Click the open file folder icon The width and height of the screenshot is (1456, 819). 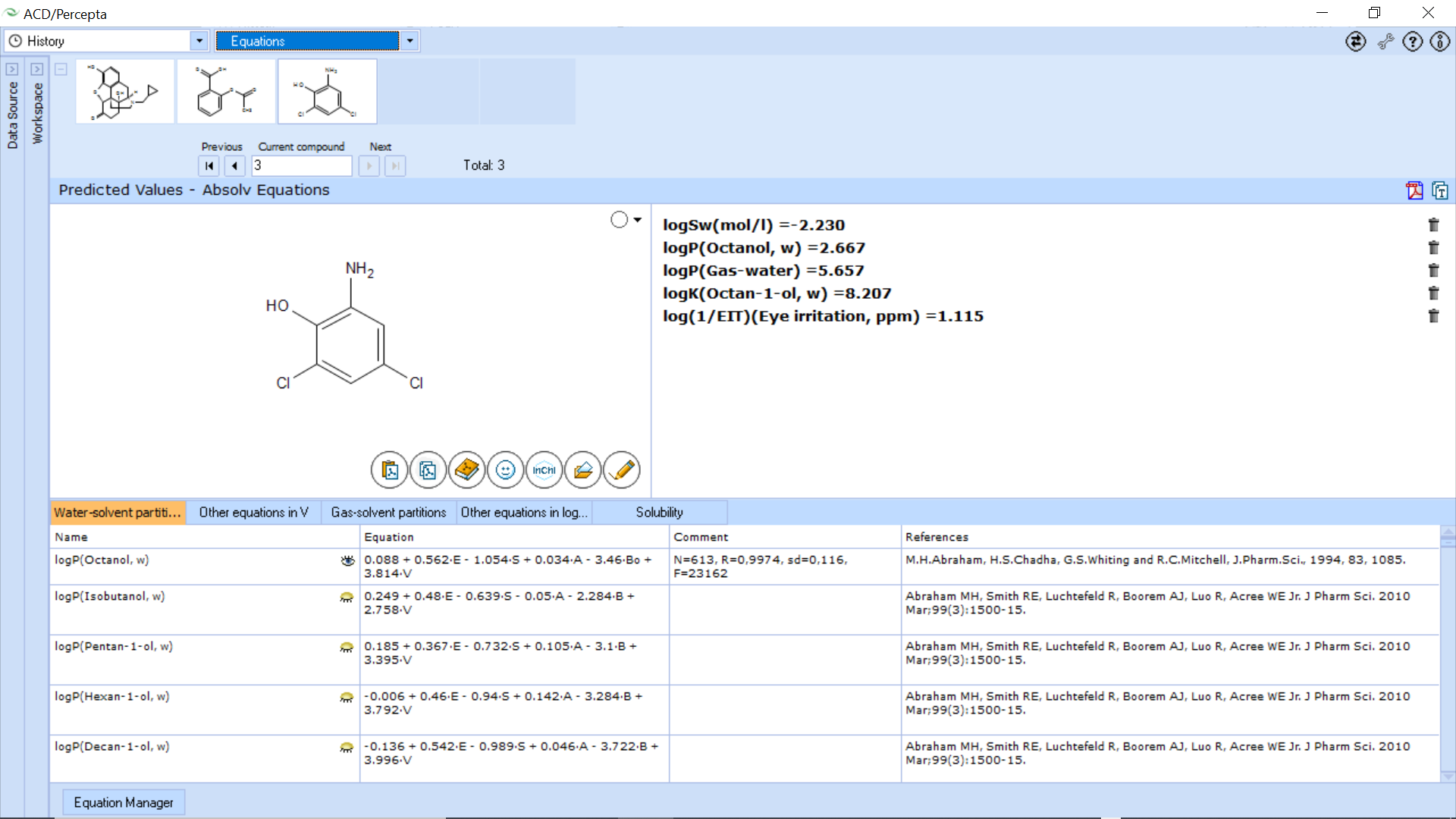pyautogui.click(x=582, y=470)
